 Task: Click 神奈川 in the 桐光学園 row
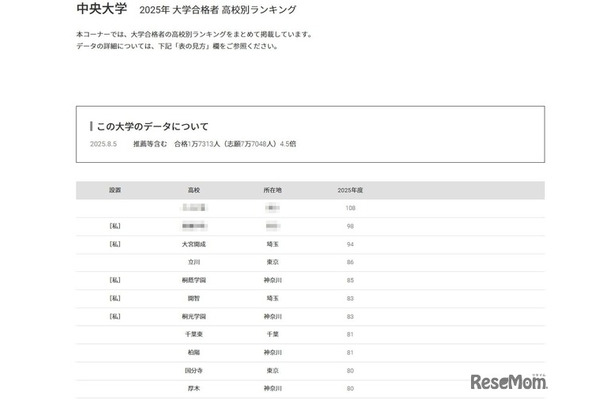click(x=272, y=316)
